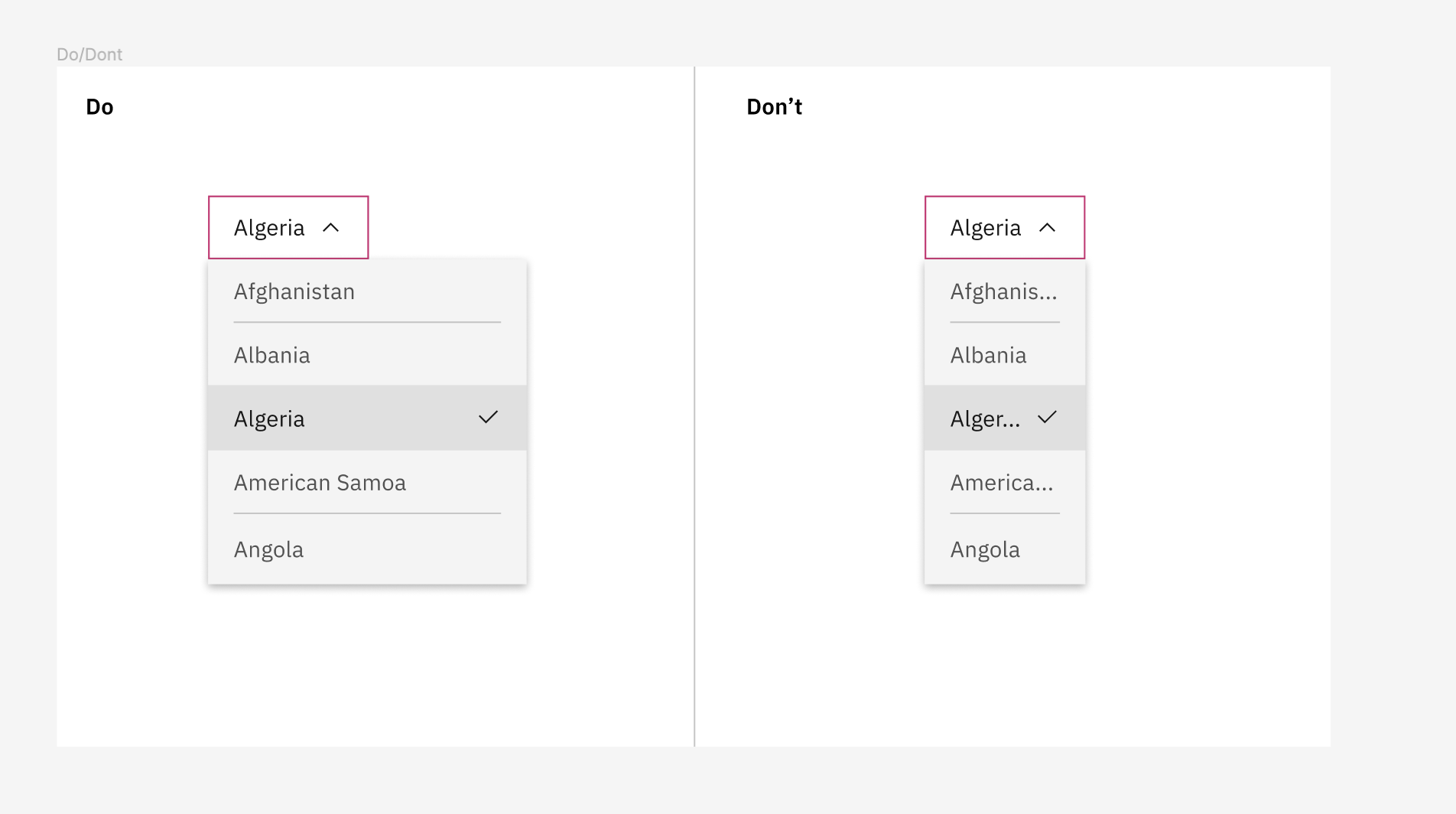Click the Don't heading label
The width and height of the screenshot is (1456, 814).
click(774, 106)
